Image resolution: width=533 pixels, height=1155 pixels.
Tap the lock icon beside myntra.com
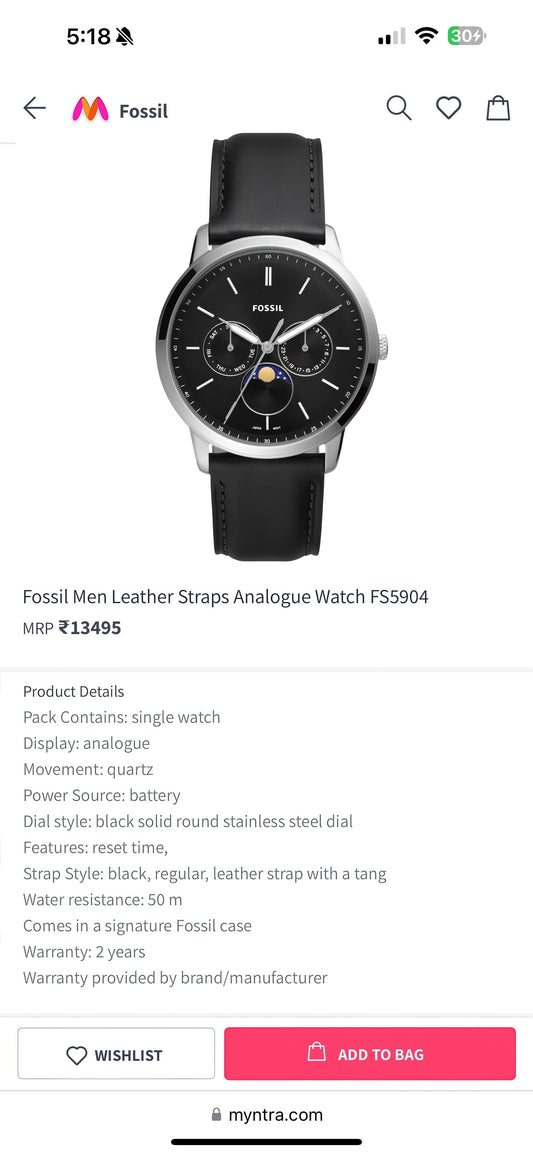(216, 1114)
